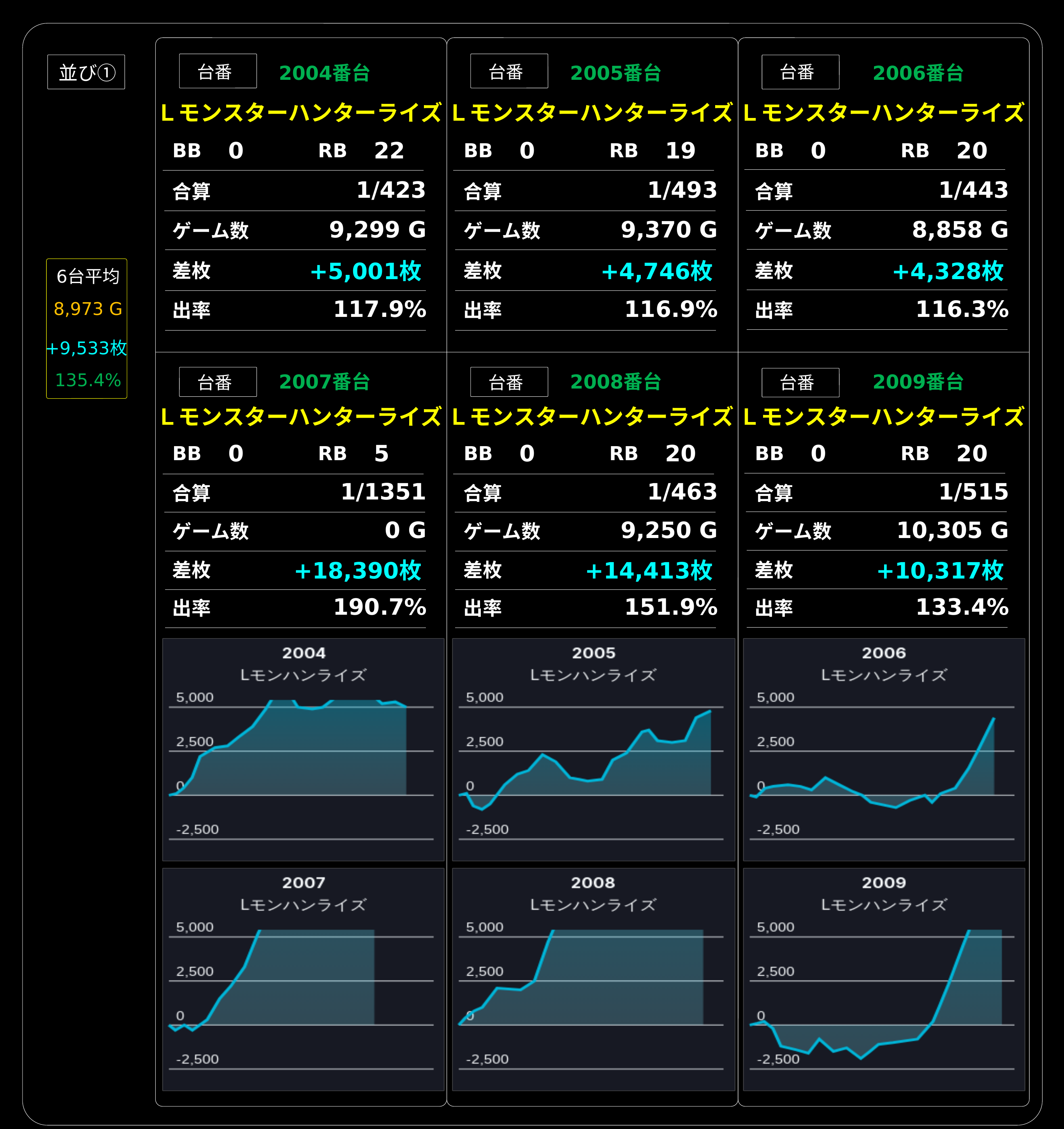Click the RB count 5 for machine 2007
This screenshot has height=1129, width=1064.
(382, 454)
